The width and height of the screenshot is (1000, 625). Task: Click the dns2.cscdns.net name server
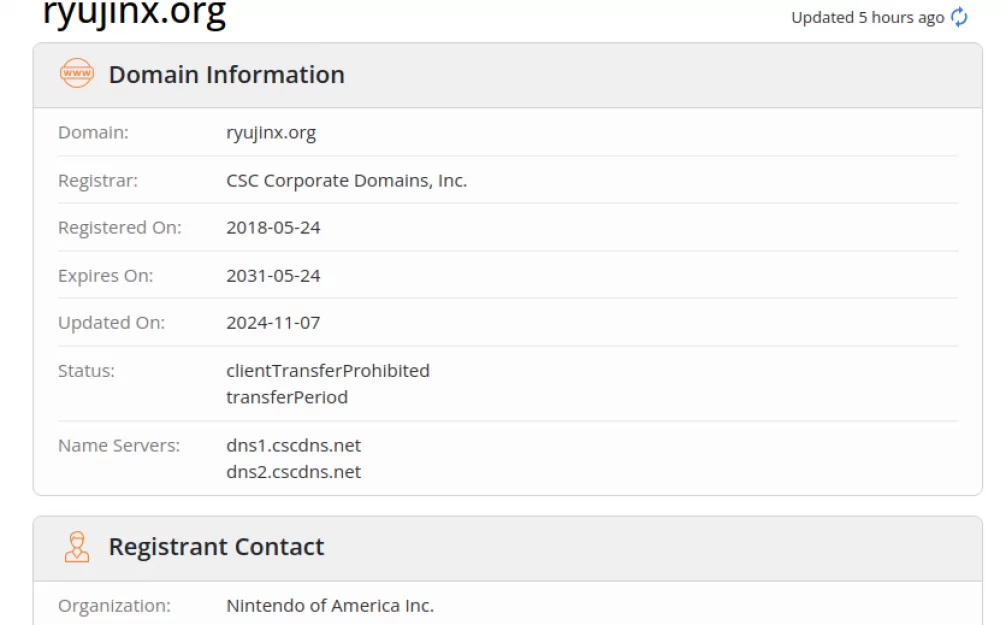[x=293, y=472]
